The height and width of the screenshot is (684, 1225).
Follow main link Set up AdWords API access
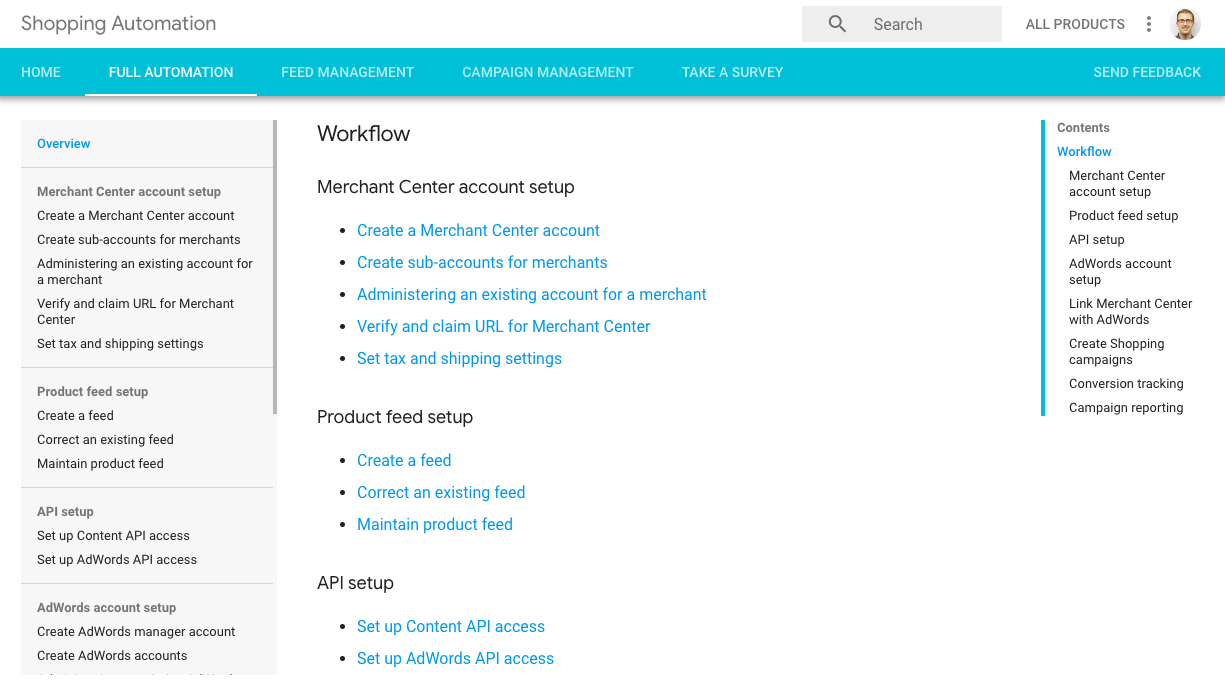pyautogui.click(x=455, y=659)
